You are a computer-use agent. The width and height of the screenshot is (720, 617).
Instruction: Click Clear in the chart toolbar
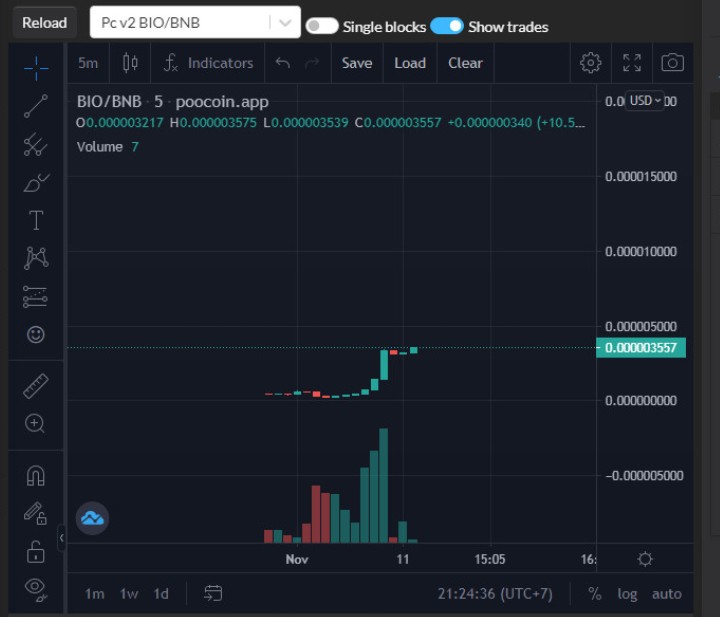465,63
